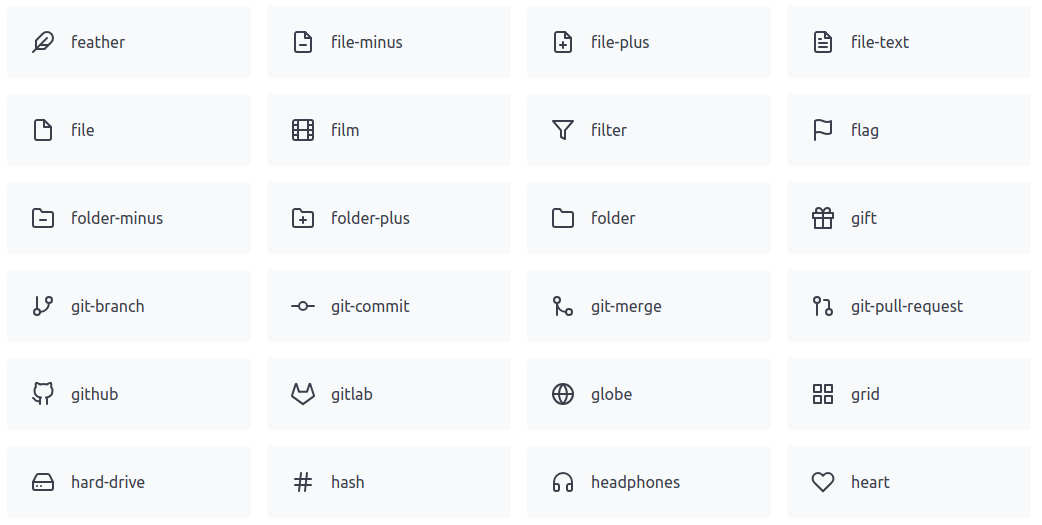The image size is (1042, 525).
Task: Select the hard-drive icon tile
Action: 128,482
